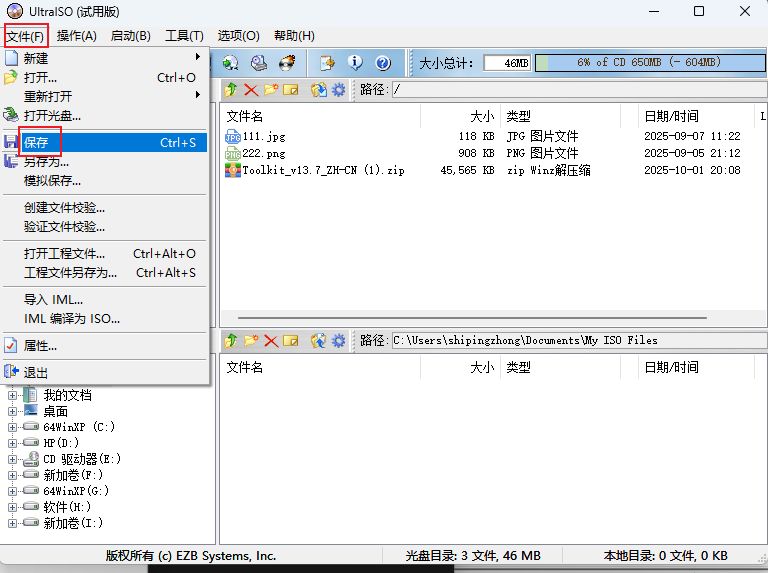768x573 pixels.
Task: Click 退出 to exit the application
Action: [36, 372]
